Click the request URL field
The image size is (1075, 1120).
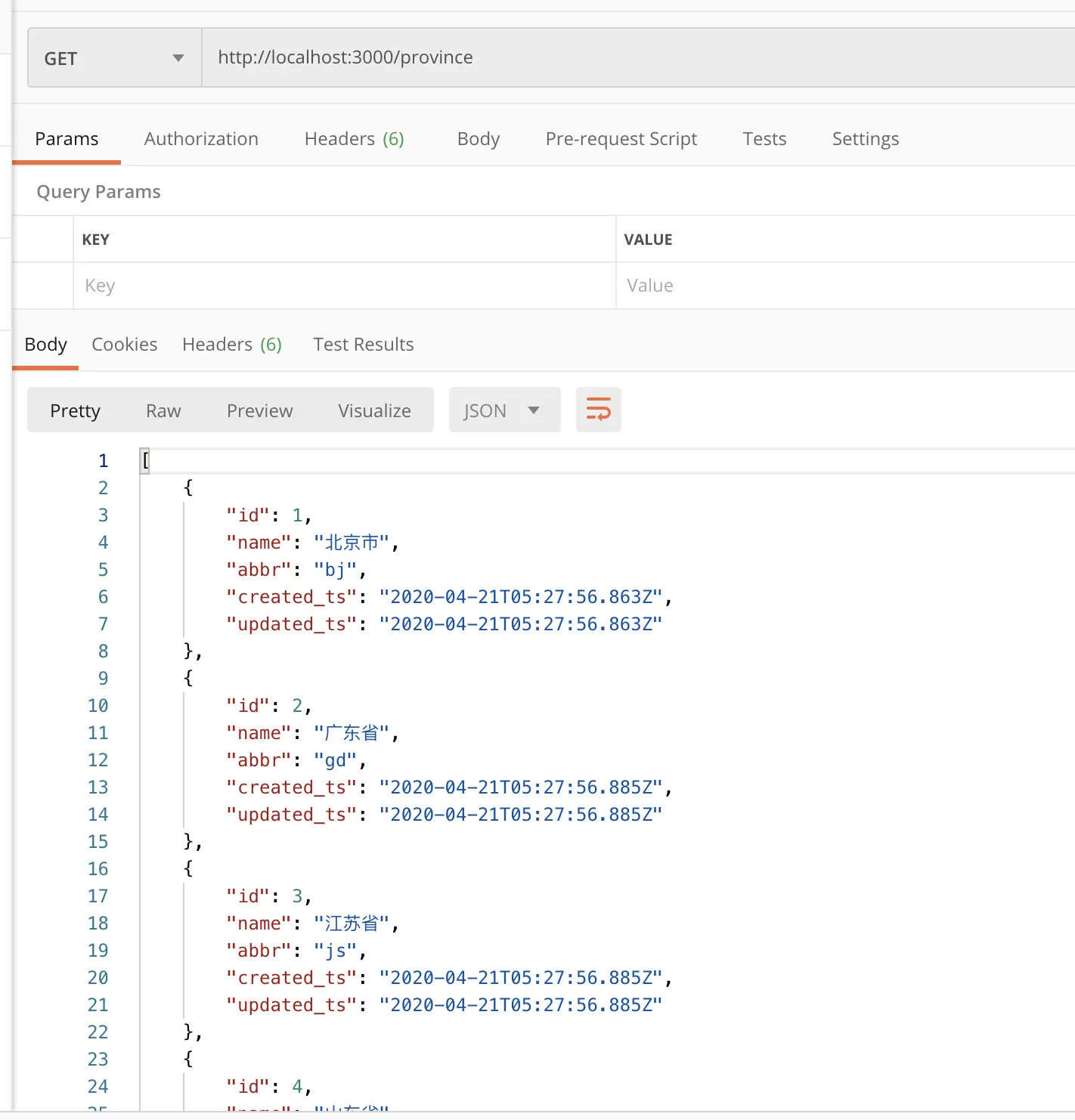click(635, 58)
